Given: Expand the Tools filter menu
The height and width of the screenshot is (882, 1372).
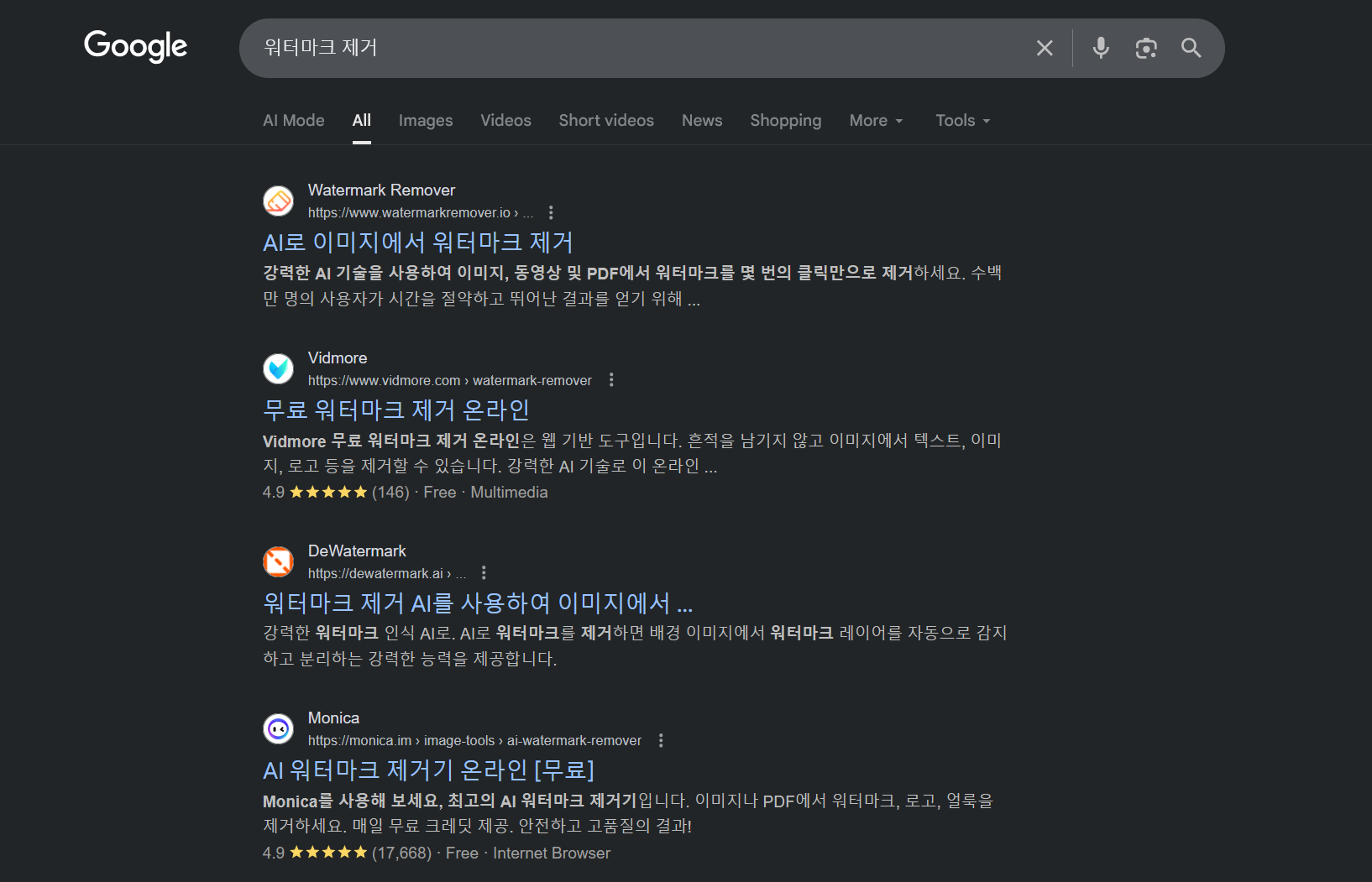Looking at the screenshot, I should tap(962, 121).
